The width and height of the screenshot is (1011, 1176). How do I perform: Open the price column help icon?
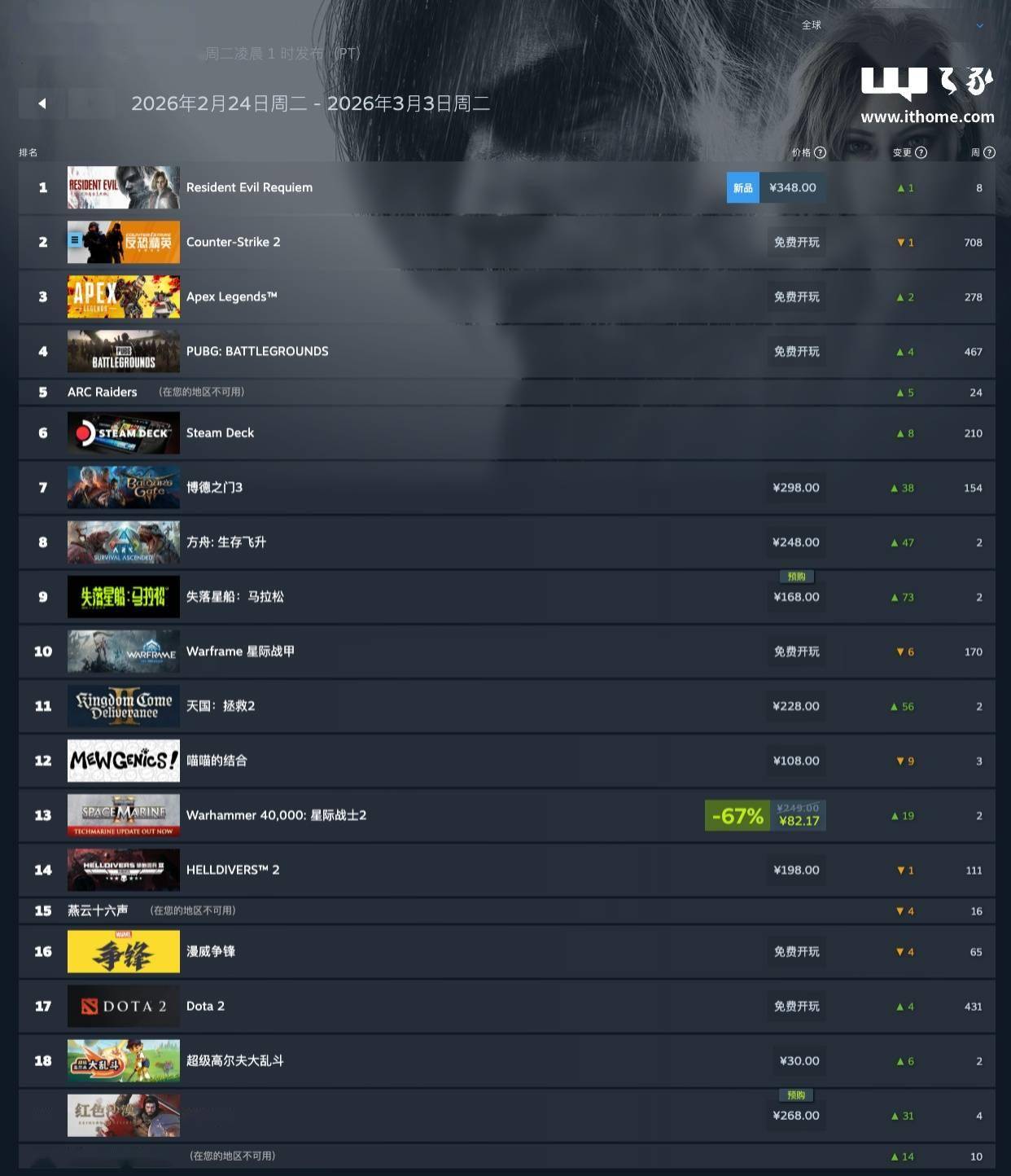coord(820,152)
